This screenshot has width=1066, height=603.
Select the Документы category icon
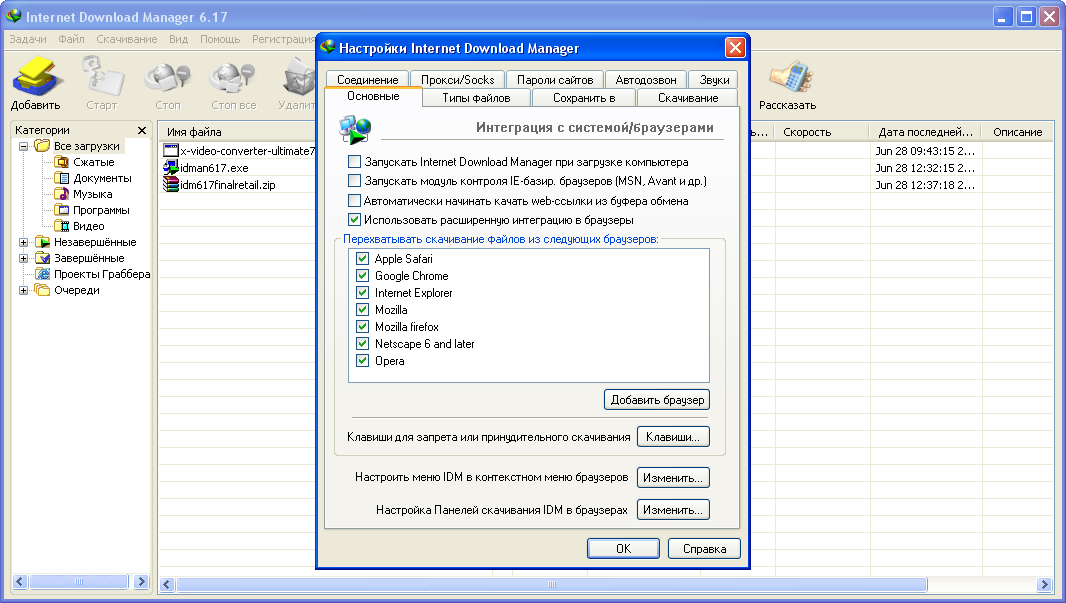[61, 178]
